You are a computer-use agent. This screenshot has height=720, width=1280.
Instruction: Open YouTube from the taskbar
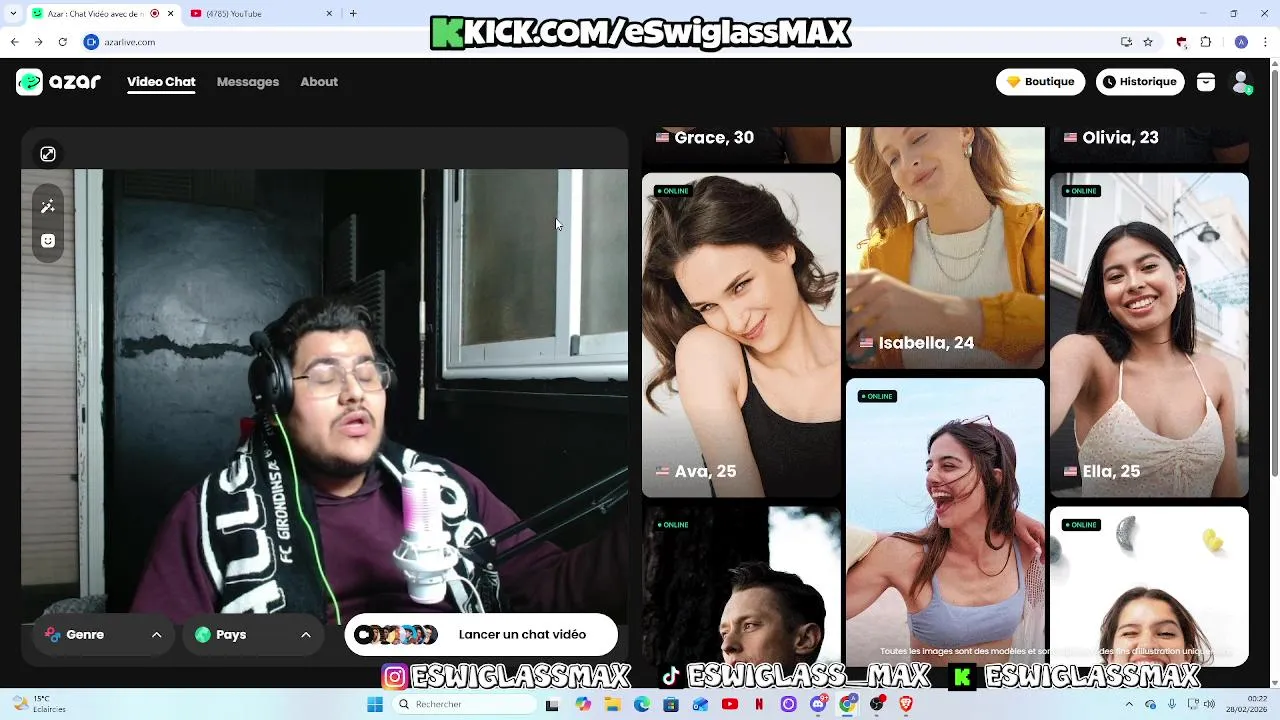point(730,704)
